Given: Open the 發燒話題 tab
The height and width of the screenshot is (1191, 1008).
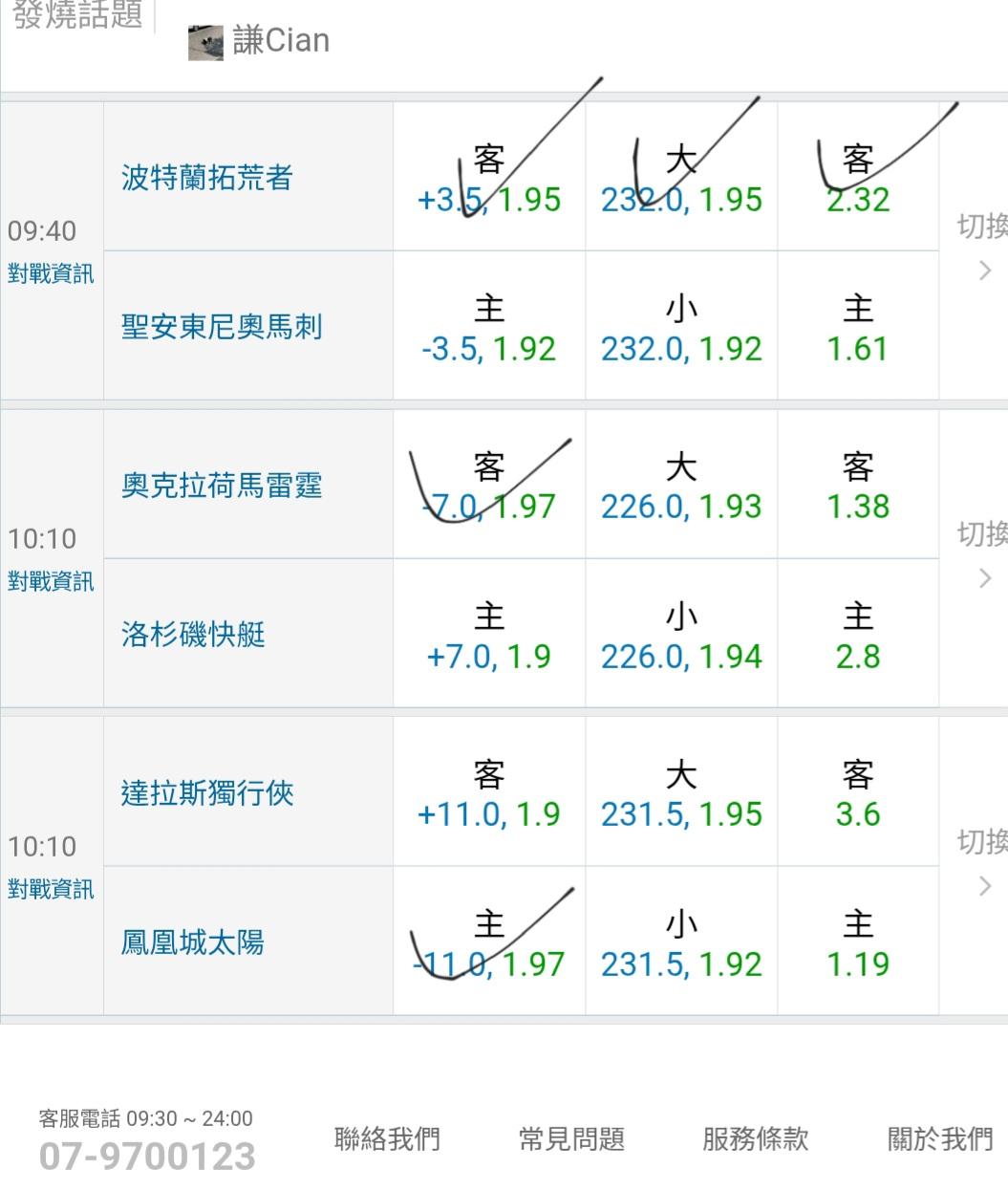Looking at the screenshot, I should [x=77, y=15].
